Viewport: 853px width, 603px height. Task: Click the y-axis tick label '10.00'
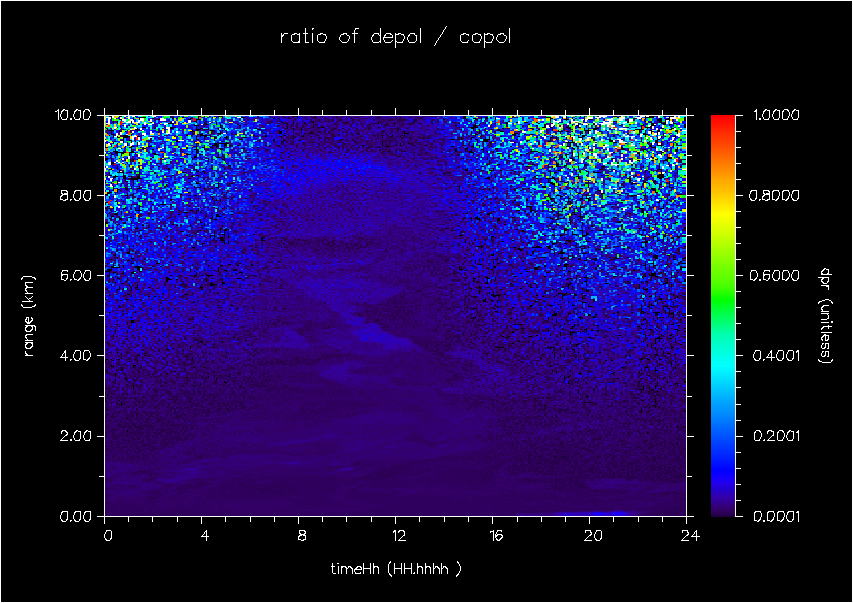coord(72,115)
